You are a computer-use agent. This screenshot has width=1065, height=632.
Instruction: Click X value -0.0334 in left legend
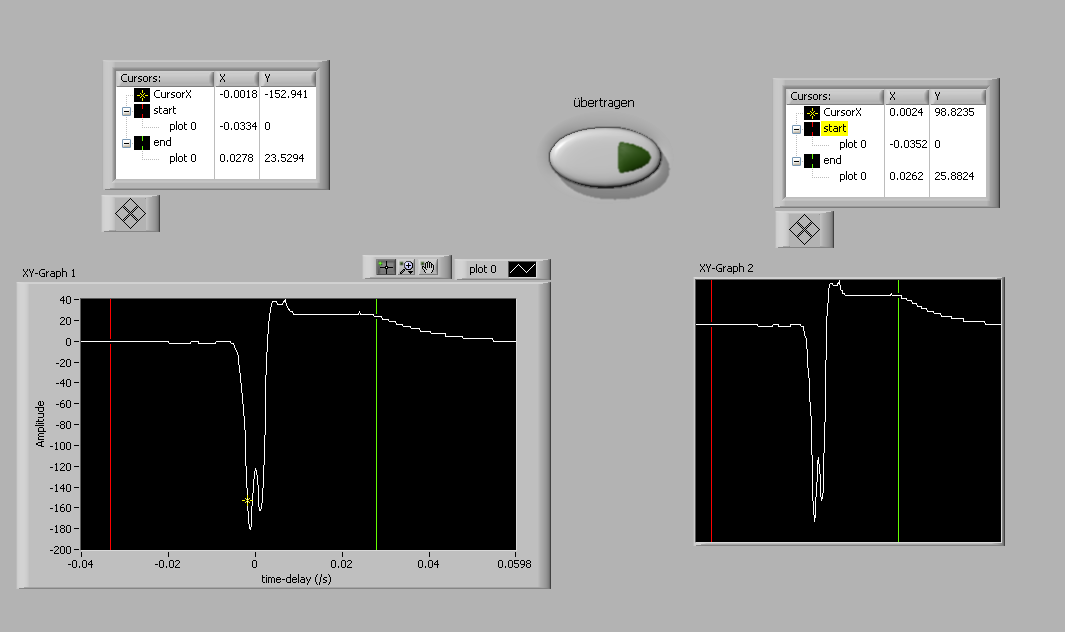pos(238,126)
